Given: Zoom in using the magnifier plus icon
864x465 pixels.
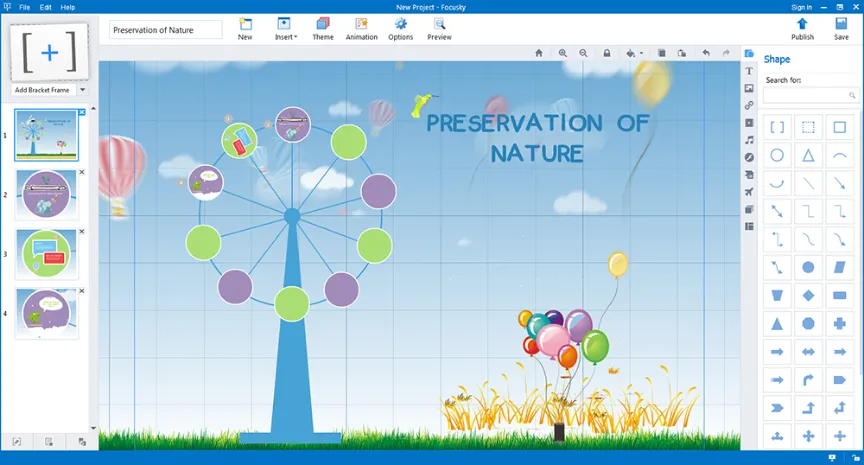Looking at the screenshot, I should [563, 53].
